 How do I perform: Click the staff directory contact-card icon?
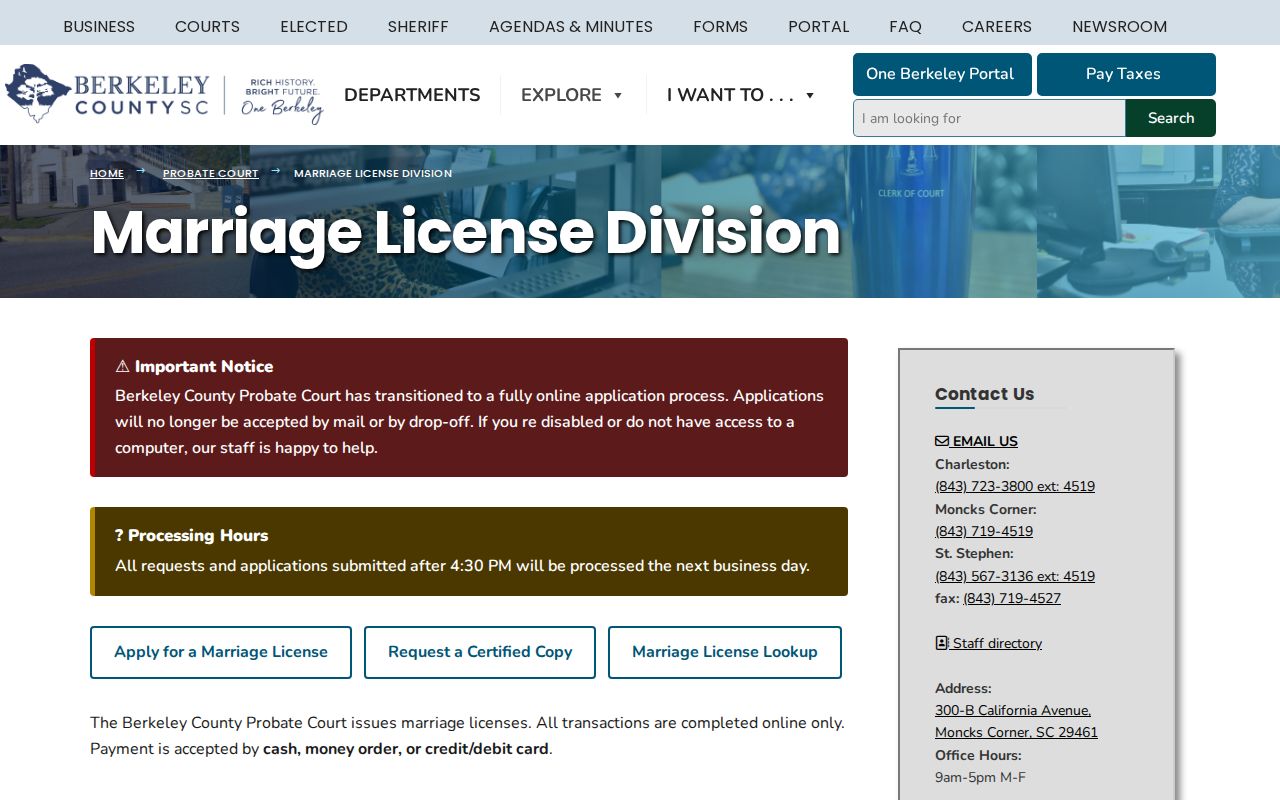click(942, 643)
